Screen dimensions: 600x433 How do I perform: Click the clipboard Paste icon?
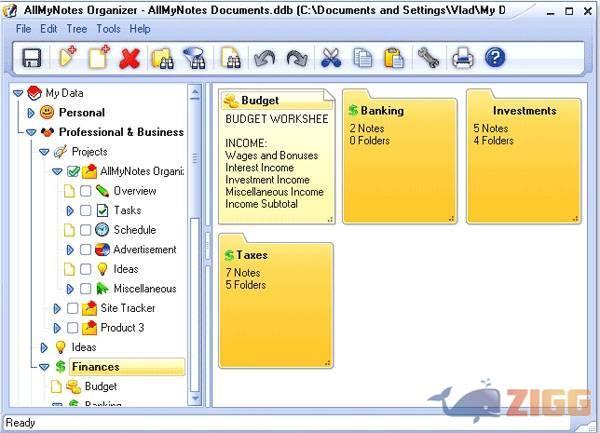(x=395, y=59)
